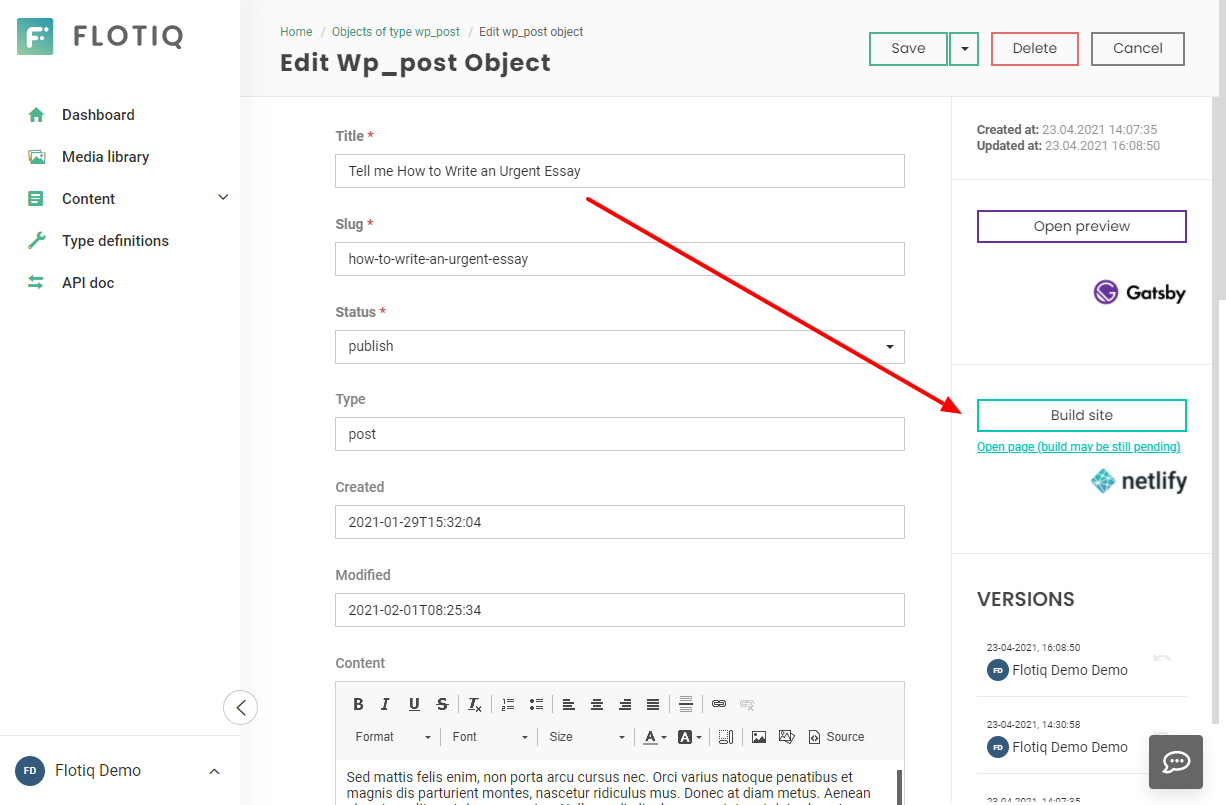Viewport: 1226px width, 805px height.
Task: Open the live chat bubble icon
Action: pyautogui.click(x=1176, y=762)
